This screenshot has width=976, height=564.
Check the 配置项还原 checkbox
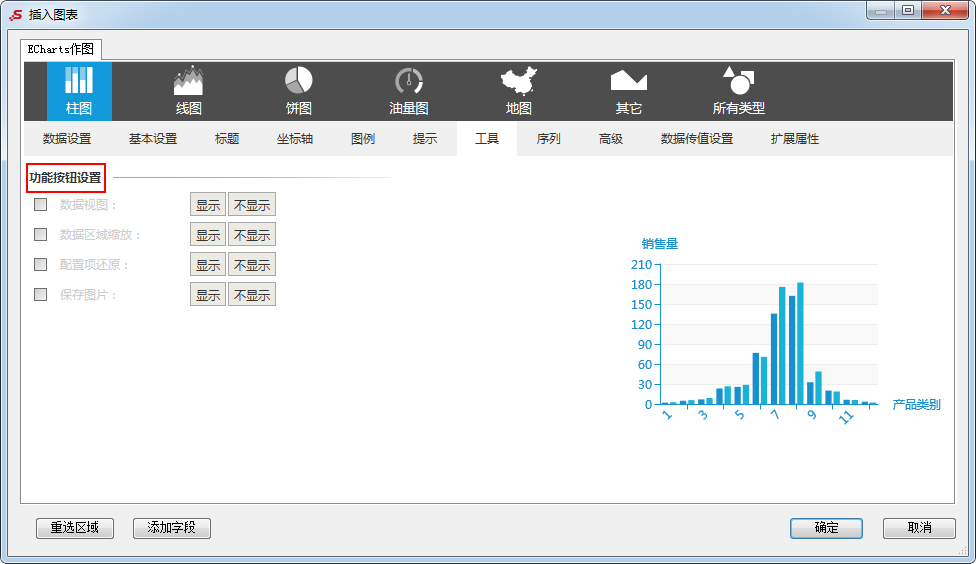(40, 264)
